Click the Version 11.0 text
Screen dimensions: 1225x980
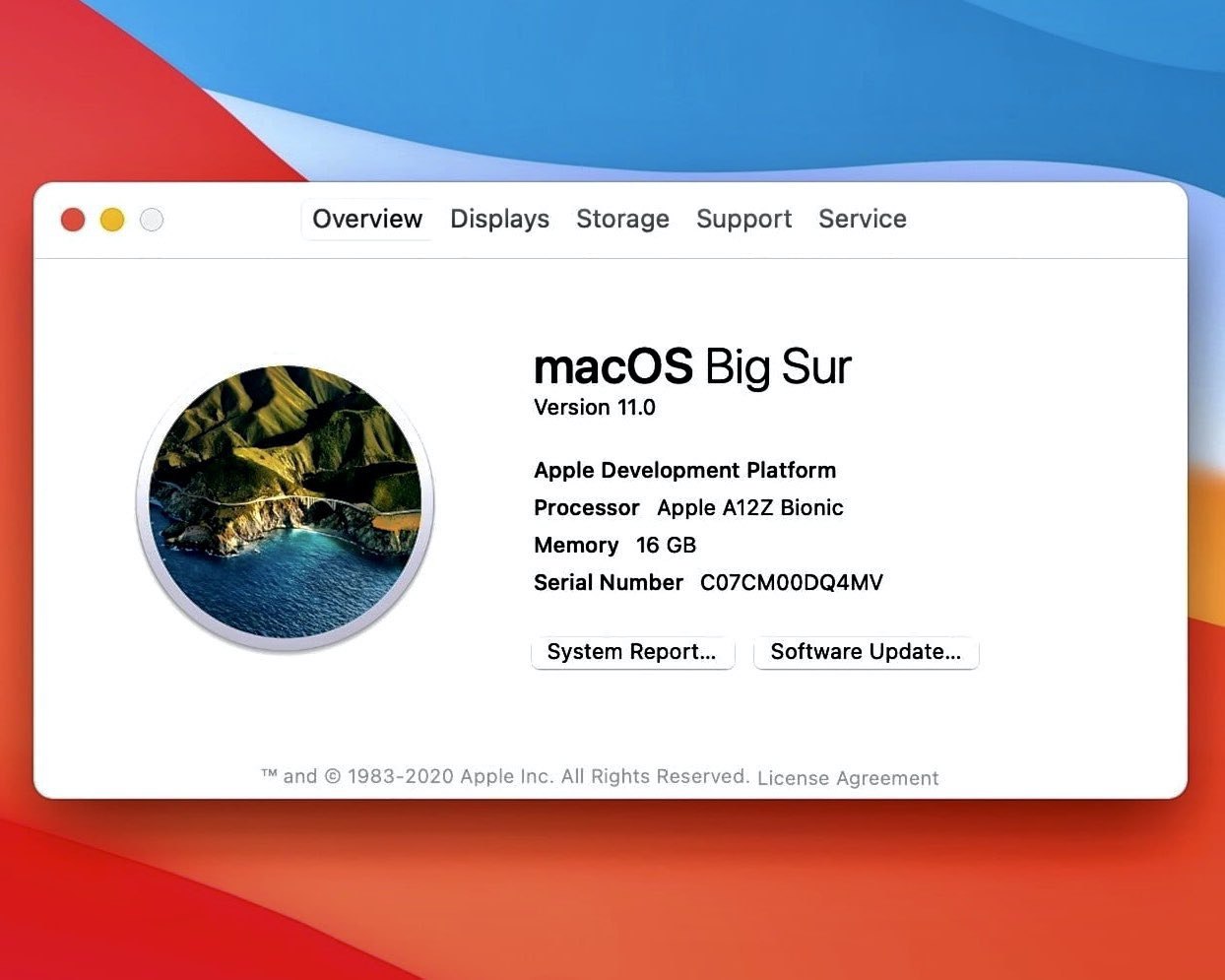click(x=594, y=407)
